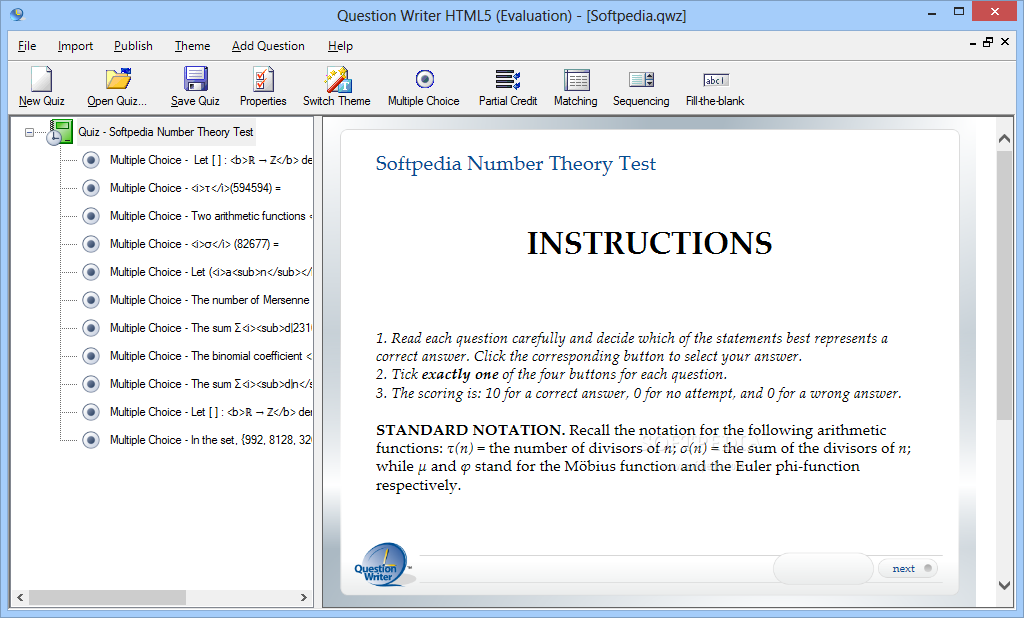Image resolution: width=1024 pixels, height=618 pixels.
Task: Open the File menu
Action: [27, 46]
